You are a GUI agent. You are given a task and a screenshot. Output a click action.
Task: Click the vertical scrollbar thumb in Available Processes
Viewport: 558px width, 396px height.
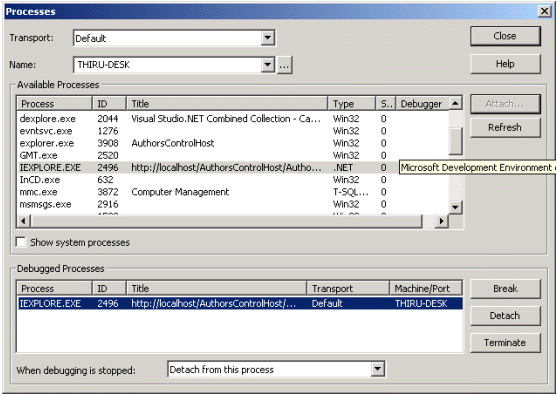tap(455, 141)
